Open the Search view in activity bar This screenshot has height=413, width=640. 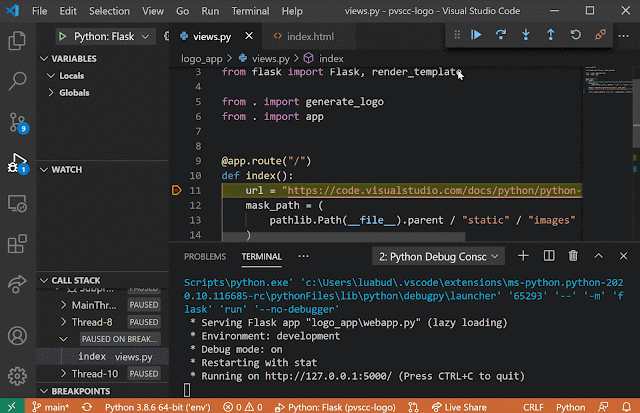17,81
